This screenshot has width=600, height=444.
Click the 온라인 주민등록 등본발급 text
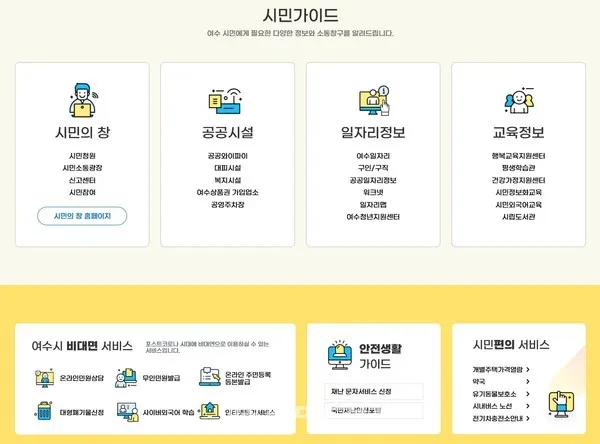coord(248,378)
